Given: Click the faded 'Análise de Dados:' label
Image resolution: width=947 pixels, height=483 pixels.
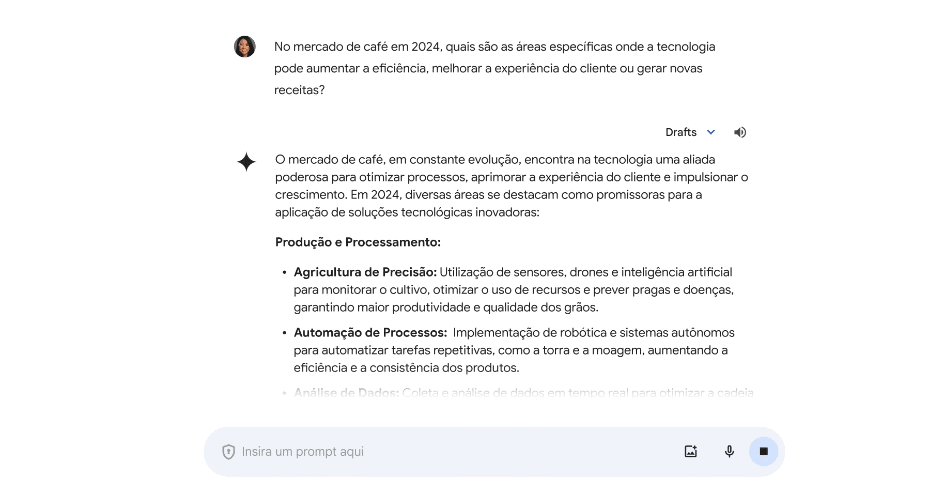Looking at the screenshot, I should coord(347,392).
